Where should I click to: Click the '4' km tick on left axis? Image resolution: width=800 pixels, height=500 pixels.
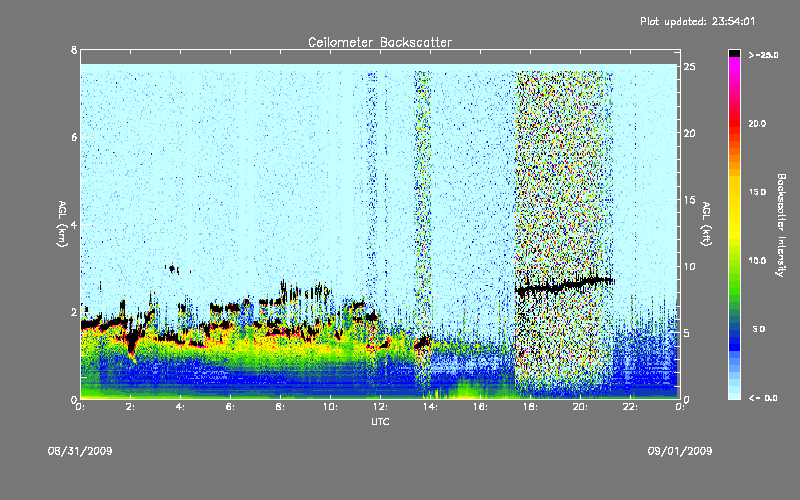point(74,224)
